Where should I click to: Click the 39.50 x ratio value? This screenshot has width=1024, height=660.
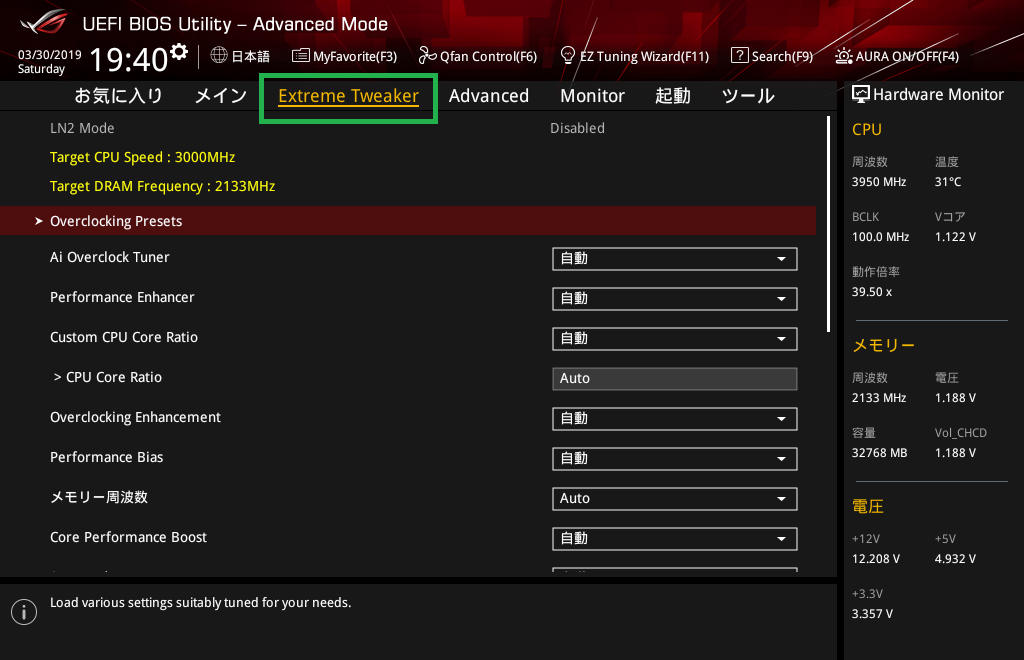pos(872,292)
